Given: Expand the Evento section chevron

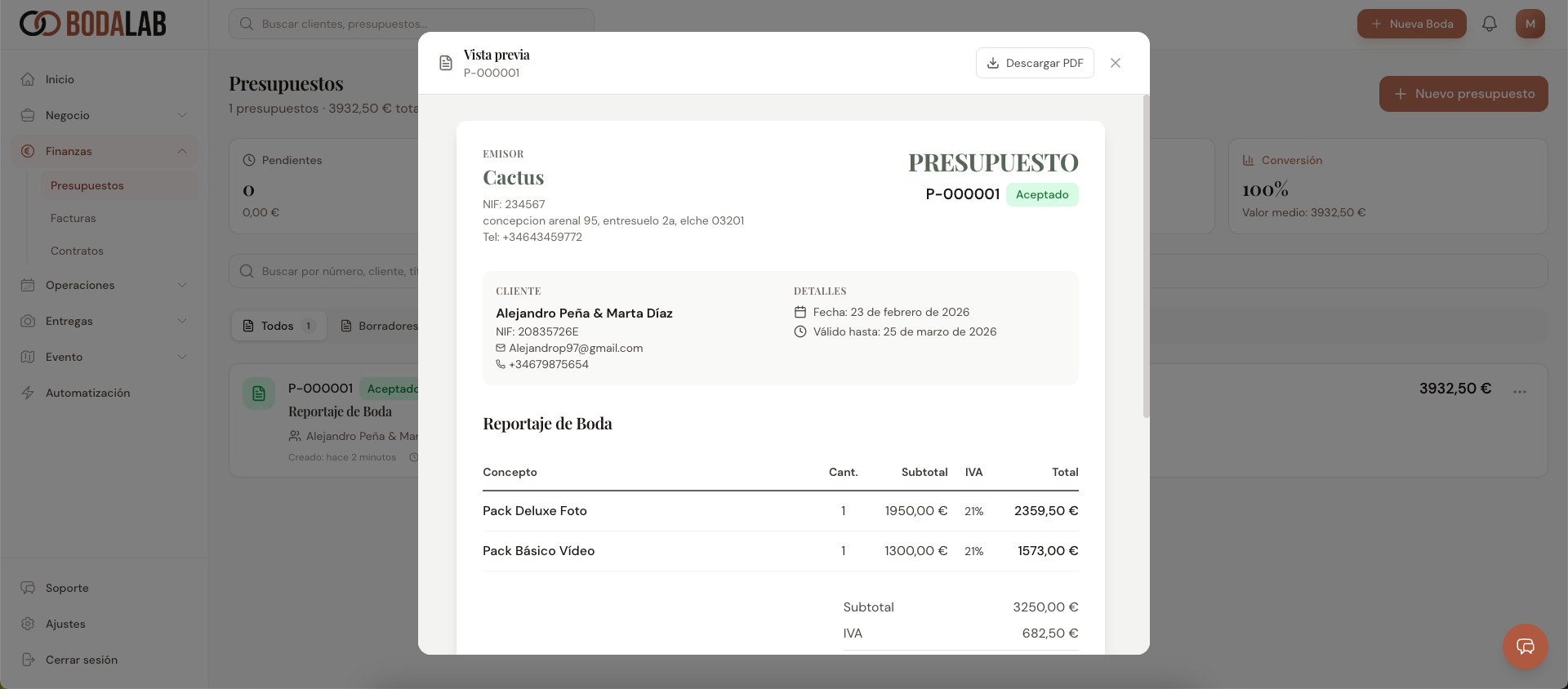Looking at the screenshot, I should pyautogui.click(x=182, y=357).
